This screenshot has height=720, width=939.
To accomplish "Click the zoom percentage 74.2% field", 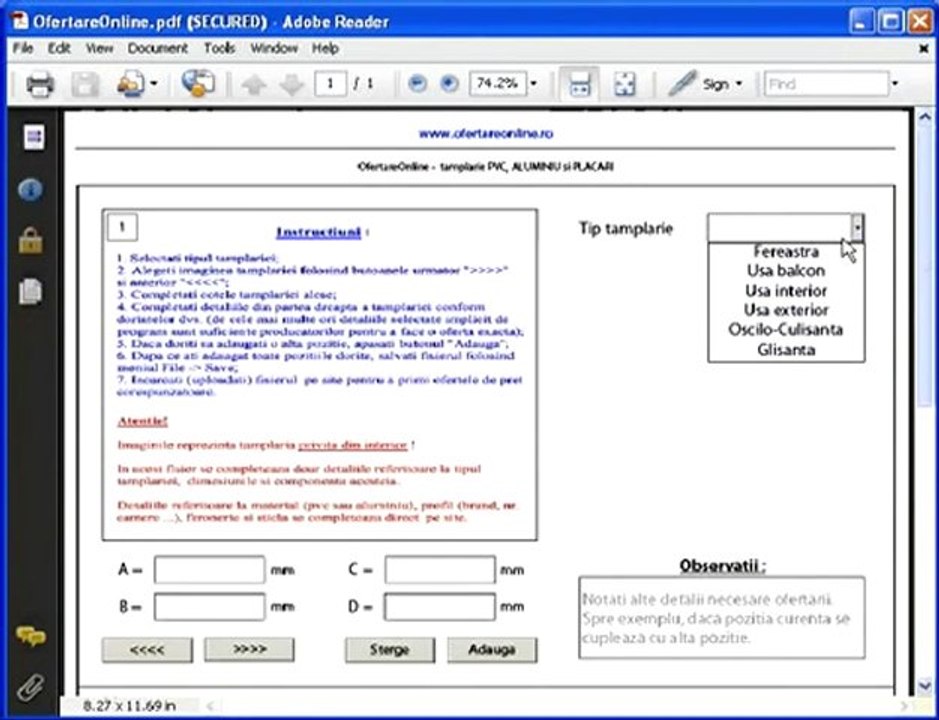I will pos(498,84).
